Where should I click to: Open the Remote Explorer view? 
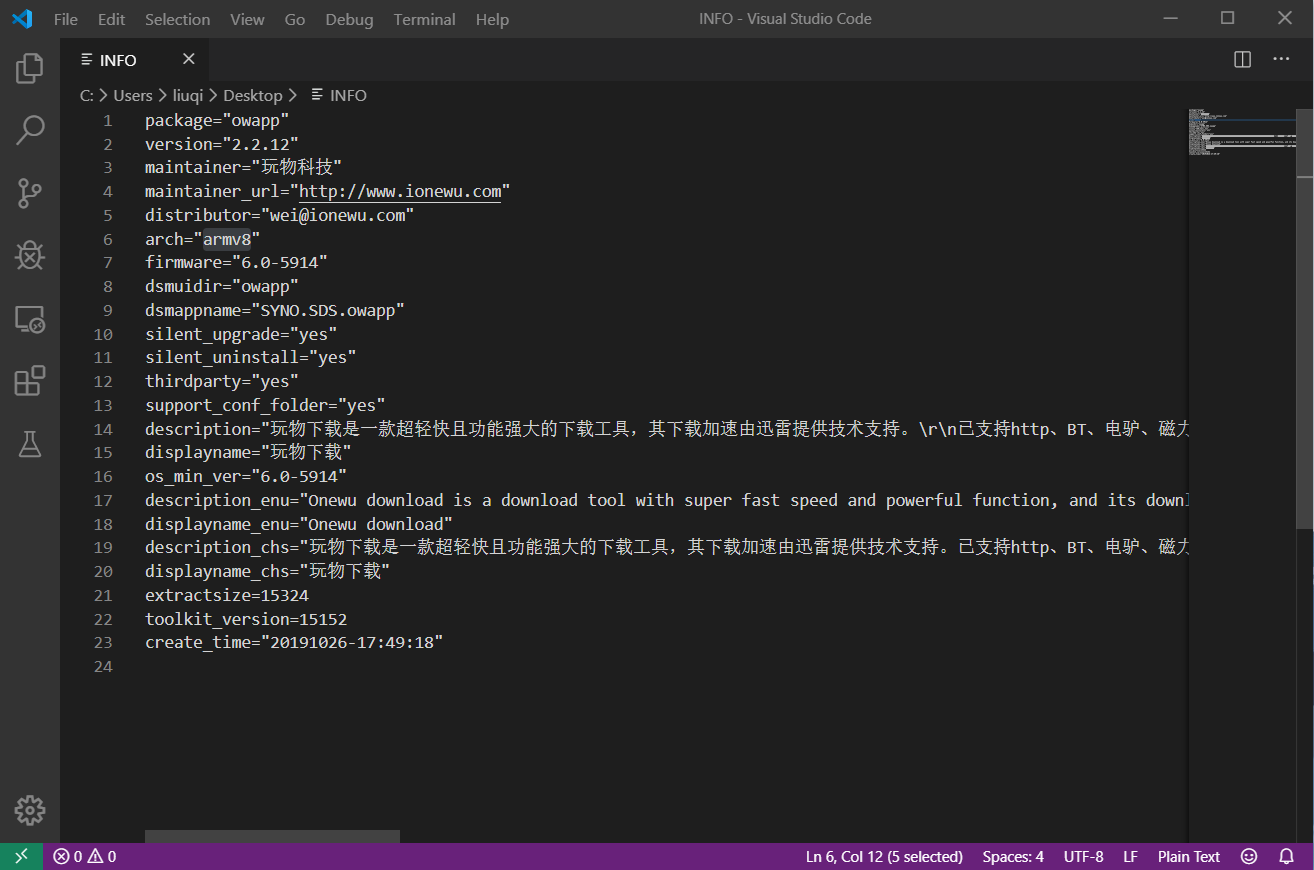tap(30, 319)
